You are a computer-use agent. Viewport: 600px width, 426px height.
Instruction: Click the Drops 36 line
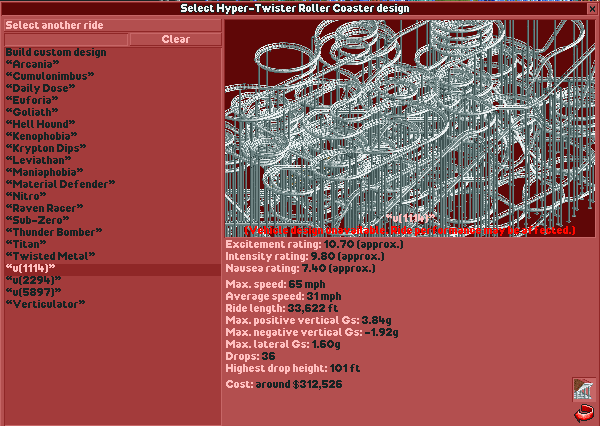(x=250, y=356)
